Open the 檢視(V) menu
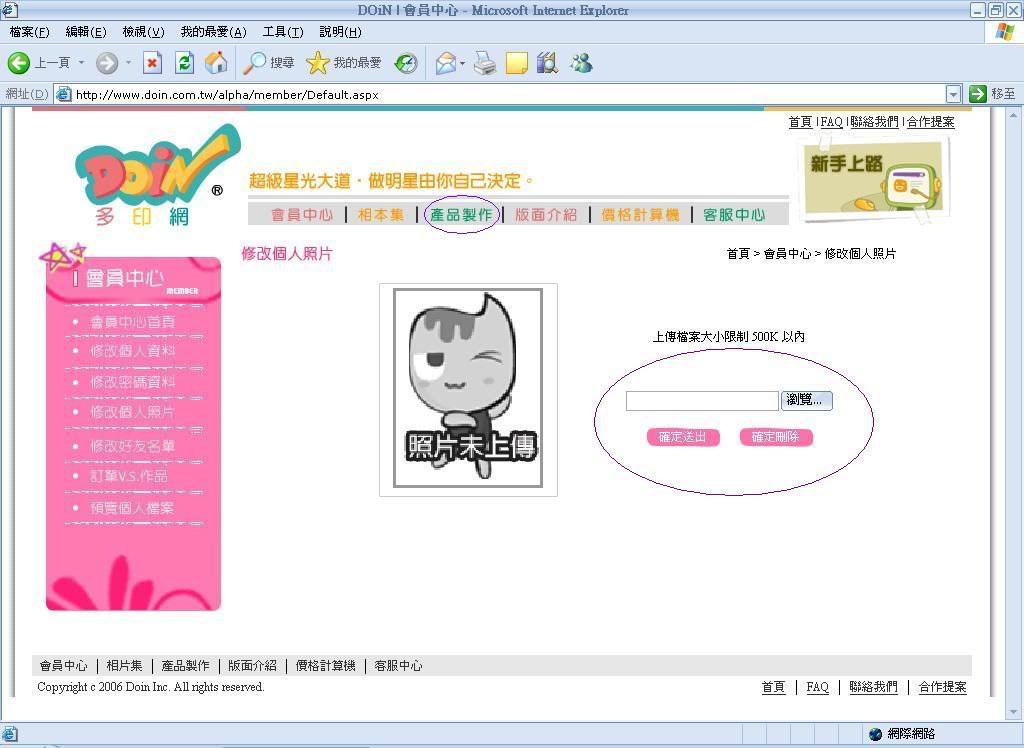The width and height of the screenshot is (1024, 748). [x=143, y=32]
